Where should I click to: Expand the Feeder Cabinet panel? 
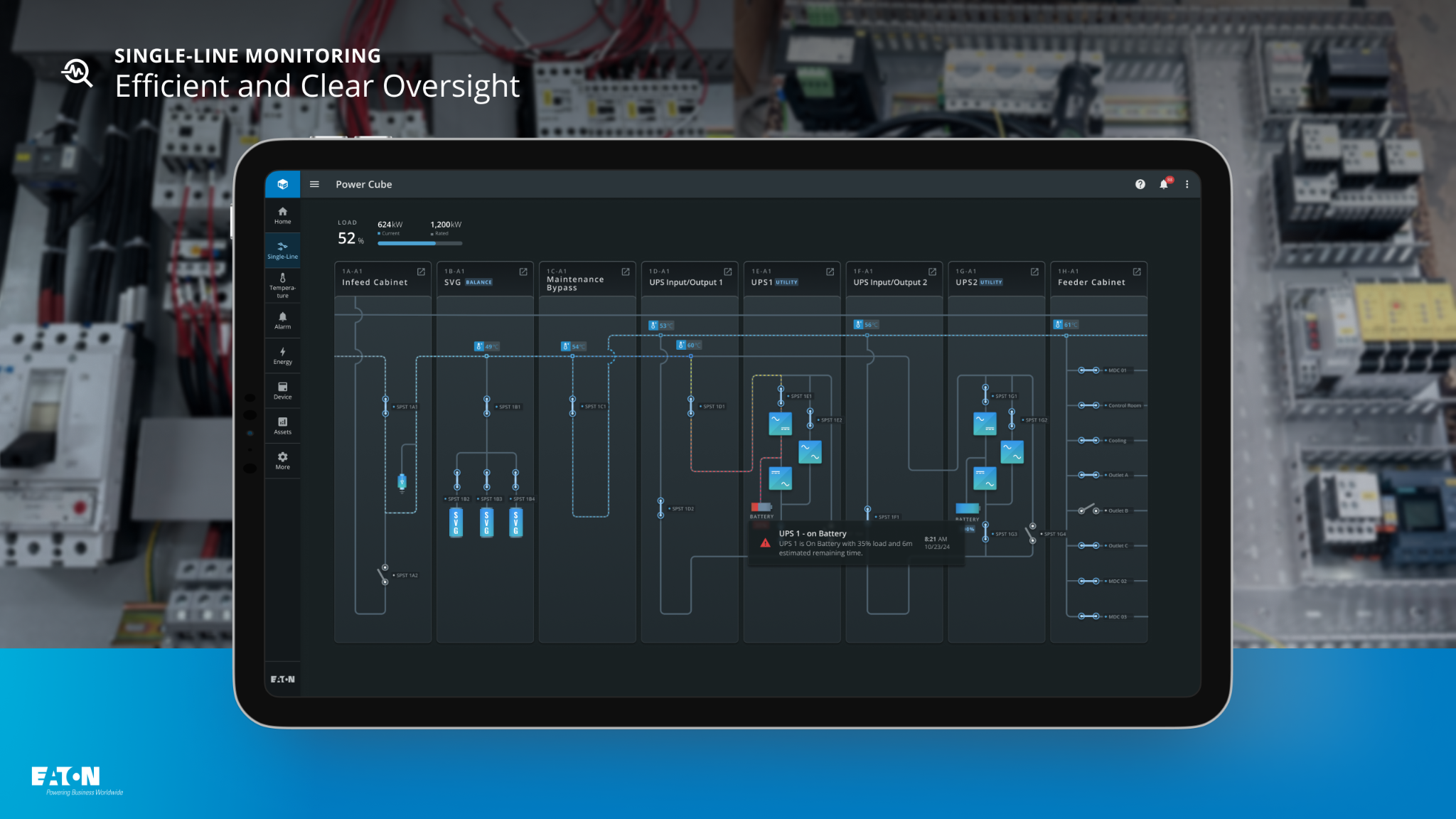pyautogui.click(x=1137, y=272)
